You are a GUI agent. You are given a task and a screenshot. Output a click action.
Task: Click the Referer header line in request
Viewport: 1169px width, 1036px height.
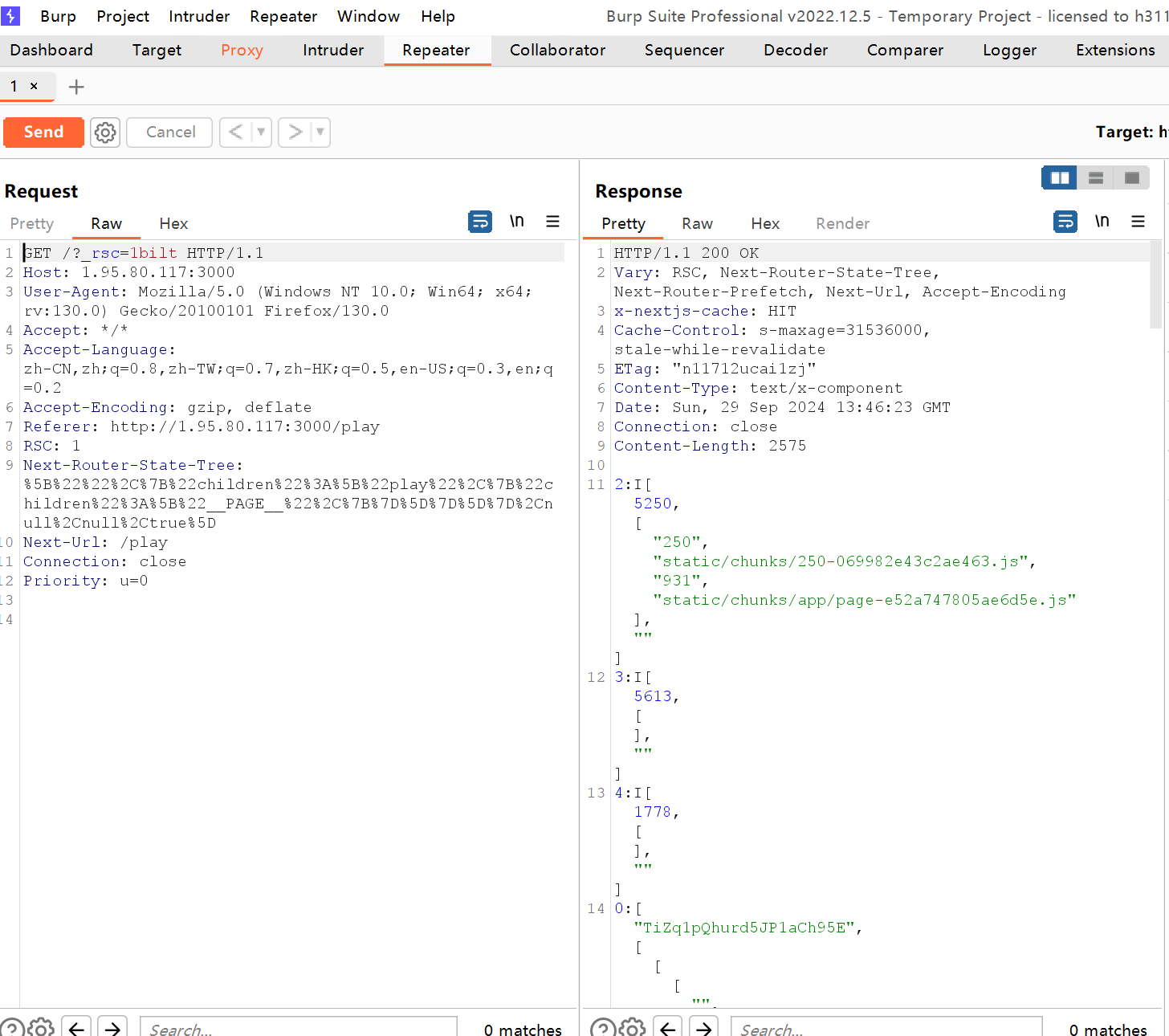(202, 426)
